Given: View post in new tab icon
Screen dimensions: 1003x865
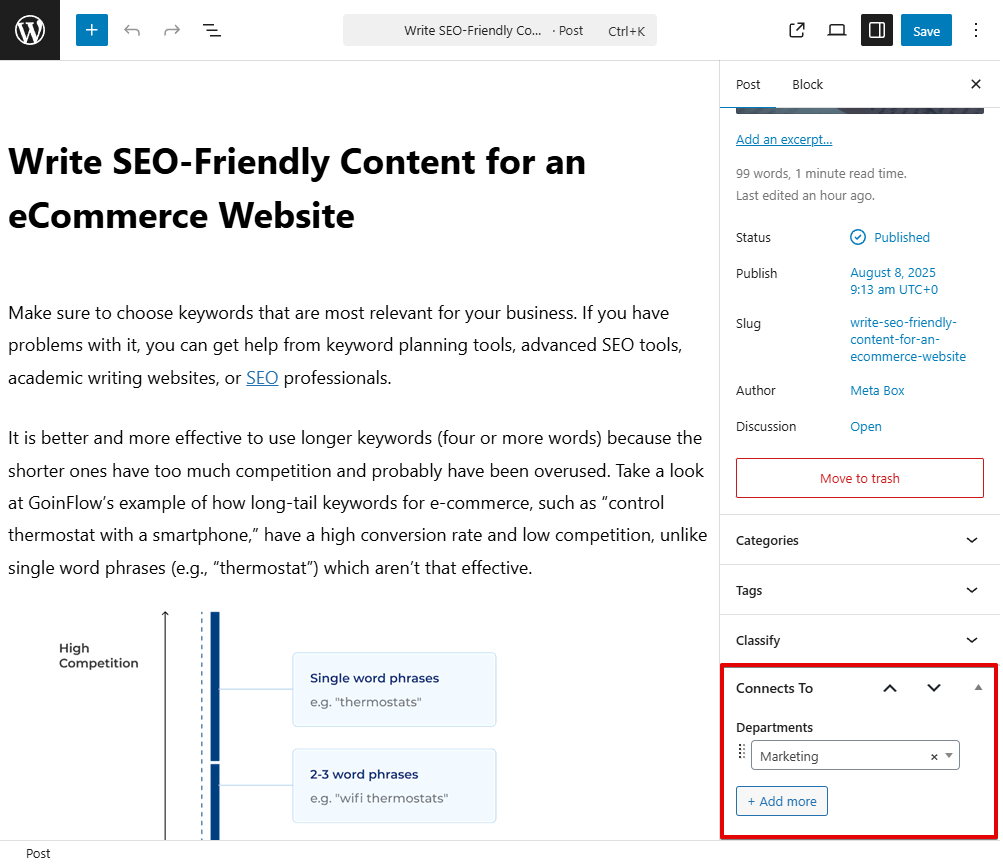Looking at the screenshot, I should point(796,30).
